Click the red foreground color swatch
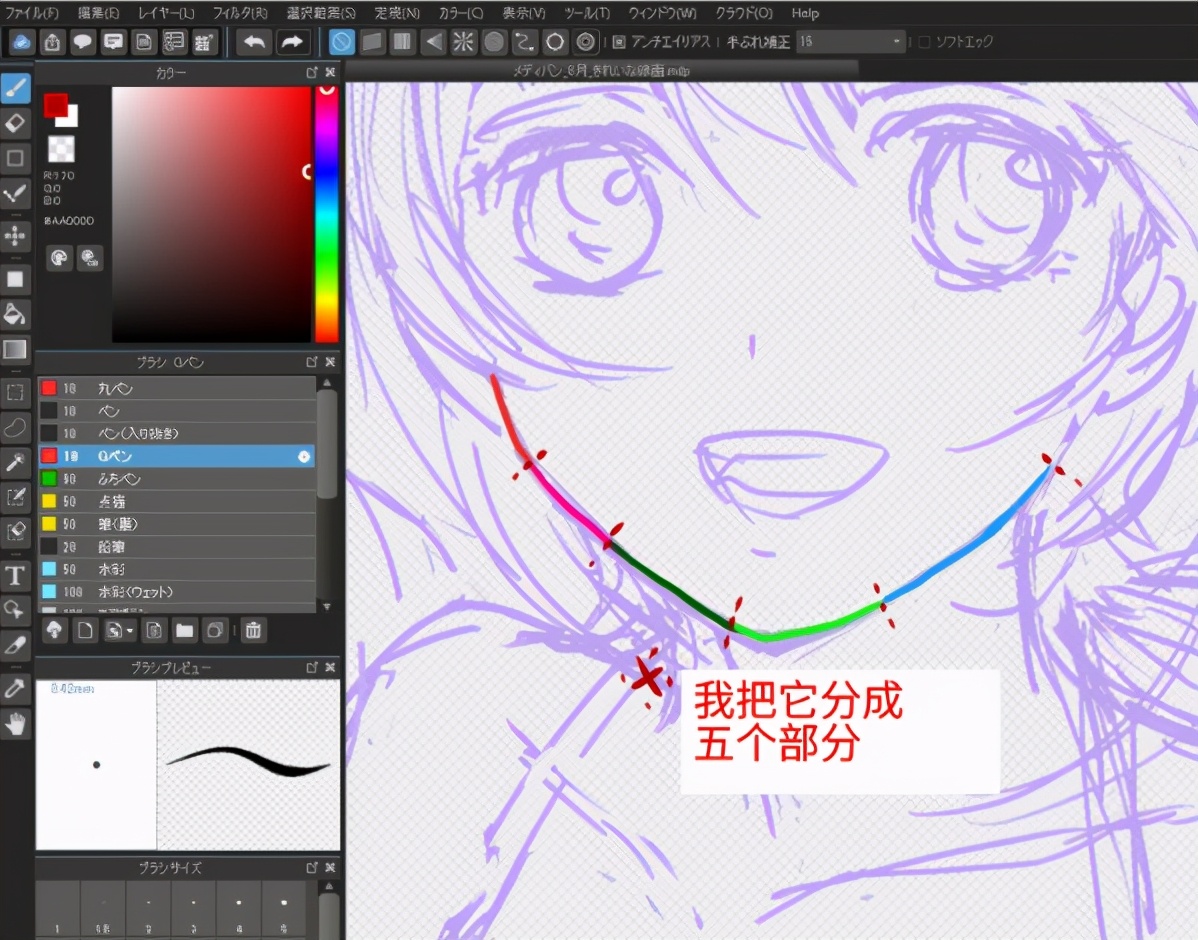 point(55,105)
